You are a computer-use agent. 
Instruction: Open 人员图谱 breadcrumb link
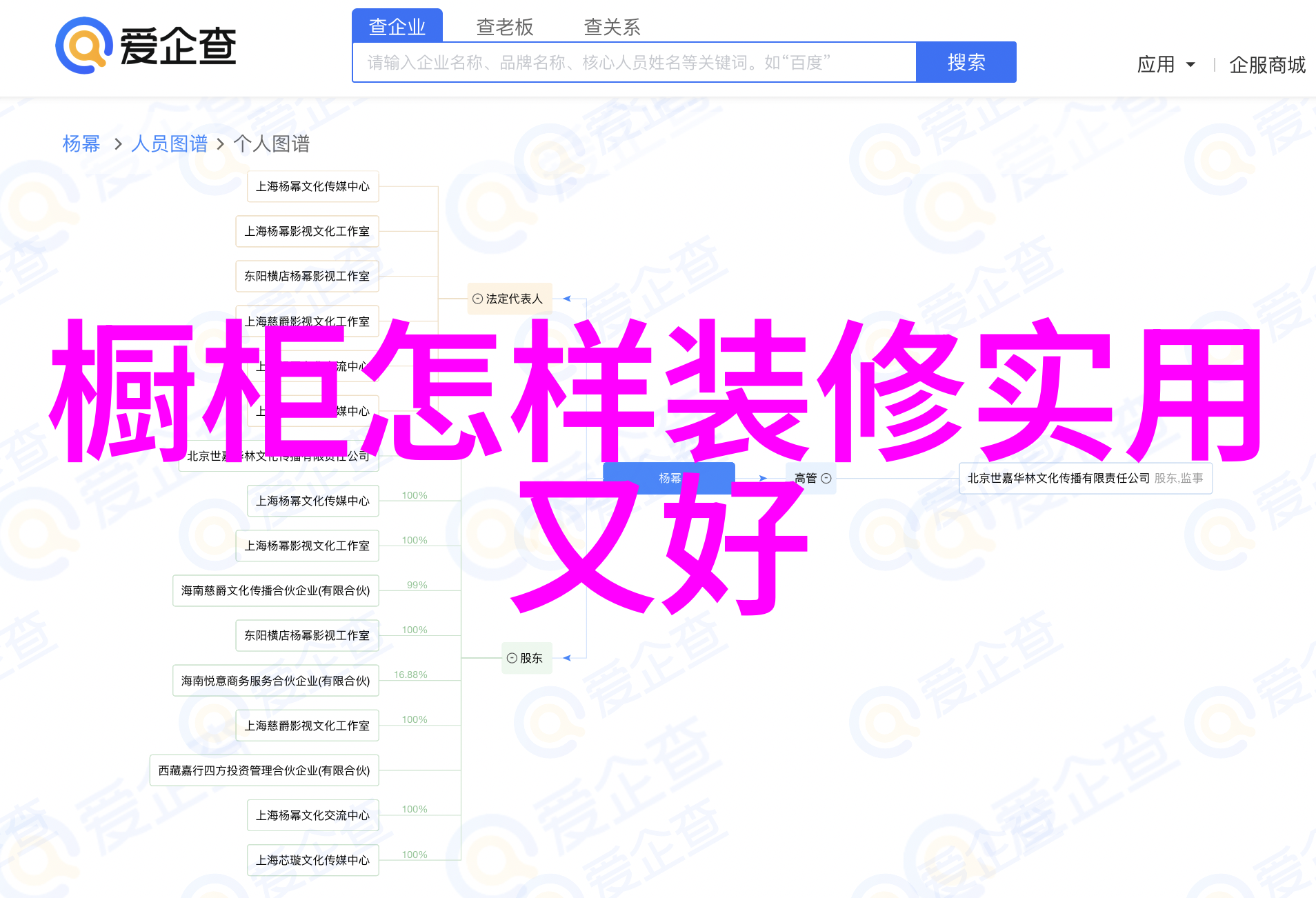click(170, 143)
